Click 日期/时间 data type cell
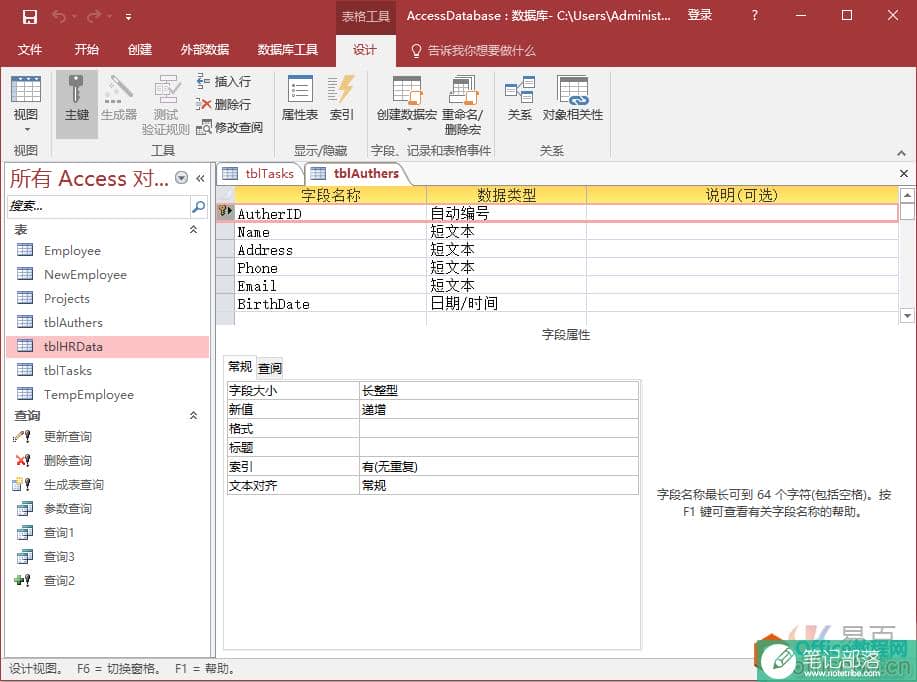Viewport: 917px width, 682px height. (506, 304)
